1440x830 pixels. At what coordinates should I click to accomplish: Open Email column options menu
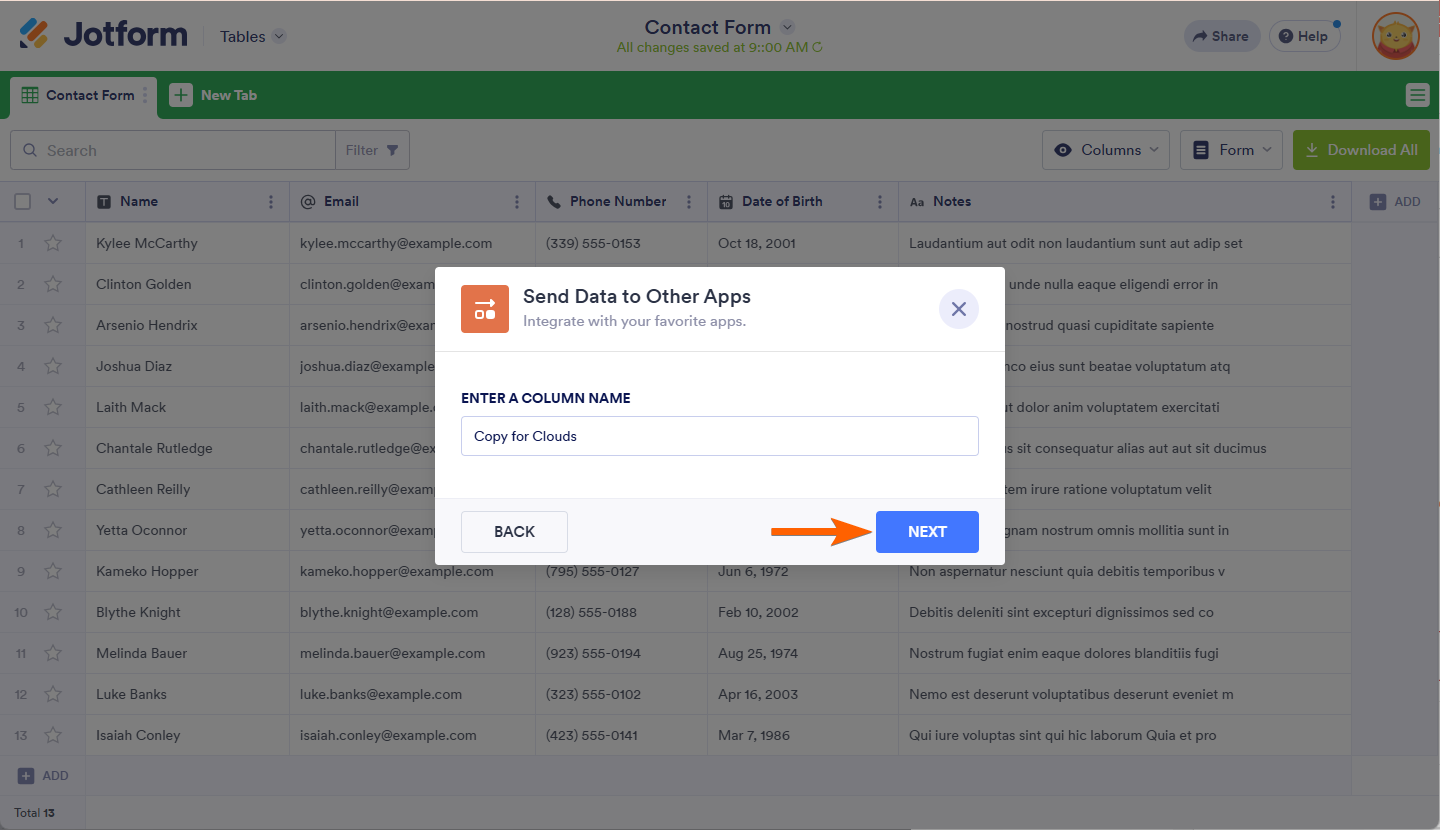click(517, 202)
